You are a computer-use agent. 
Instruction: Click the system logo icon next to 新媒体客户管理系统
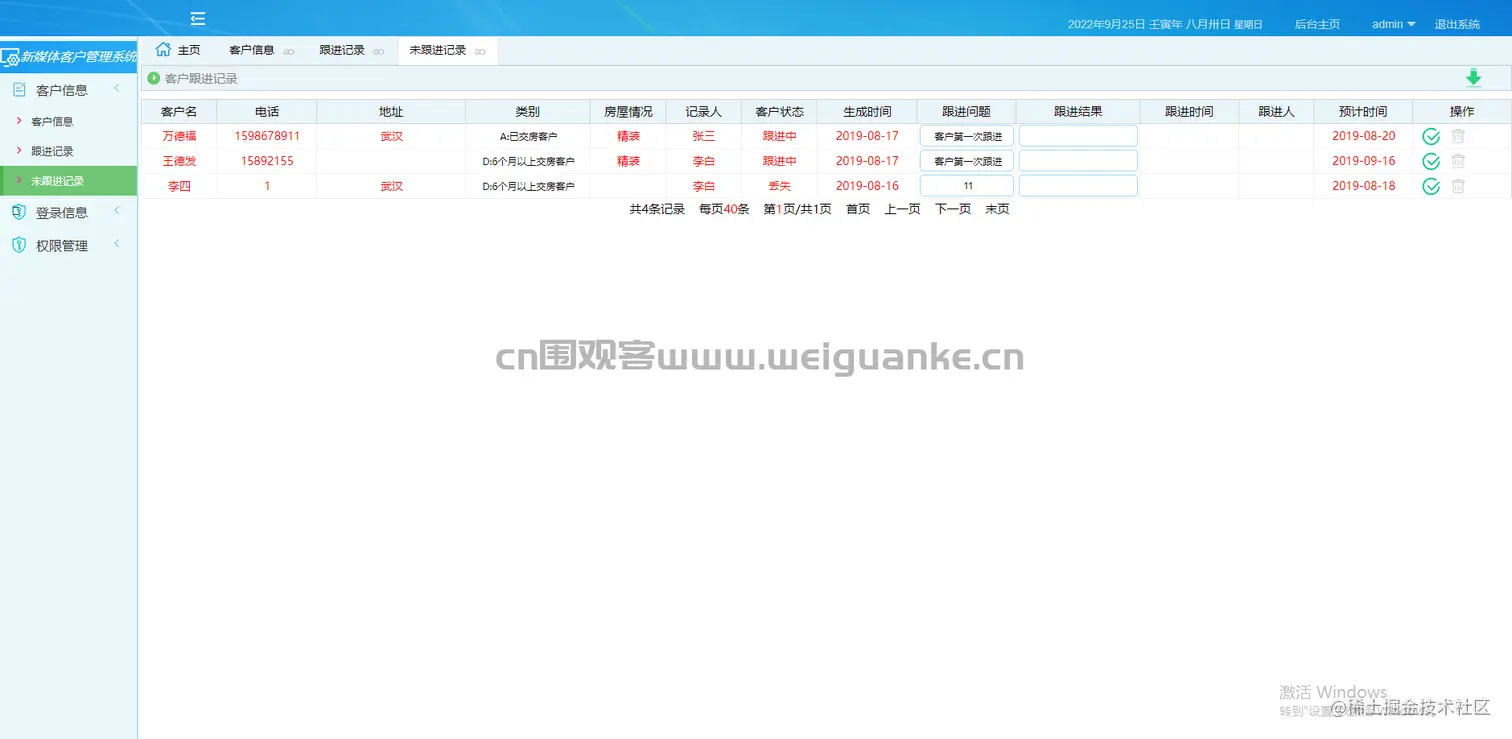click(10, 58)
